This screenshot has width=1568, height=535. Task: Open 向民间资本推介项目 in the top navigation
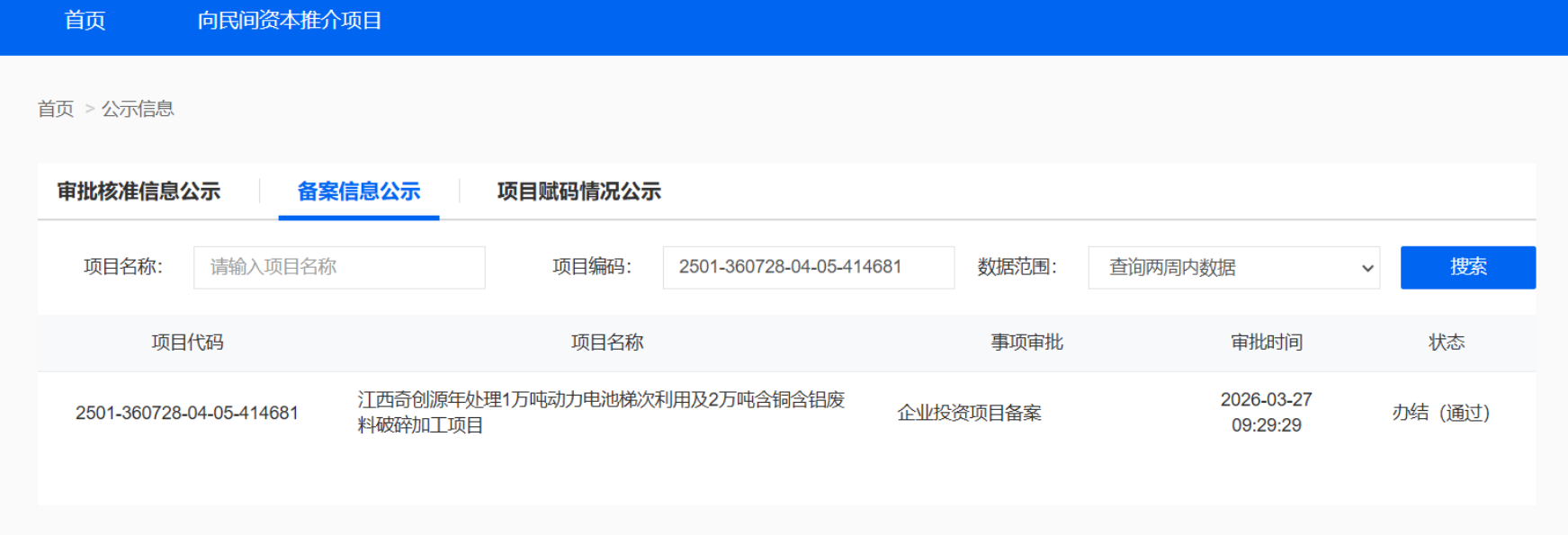[289, 21]
